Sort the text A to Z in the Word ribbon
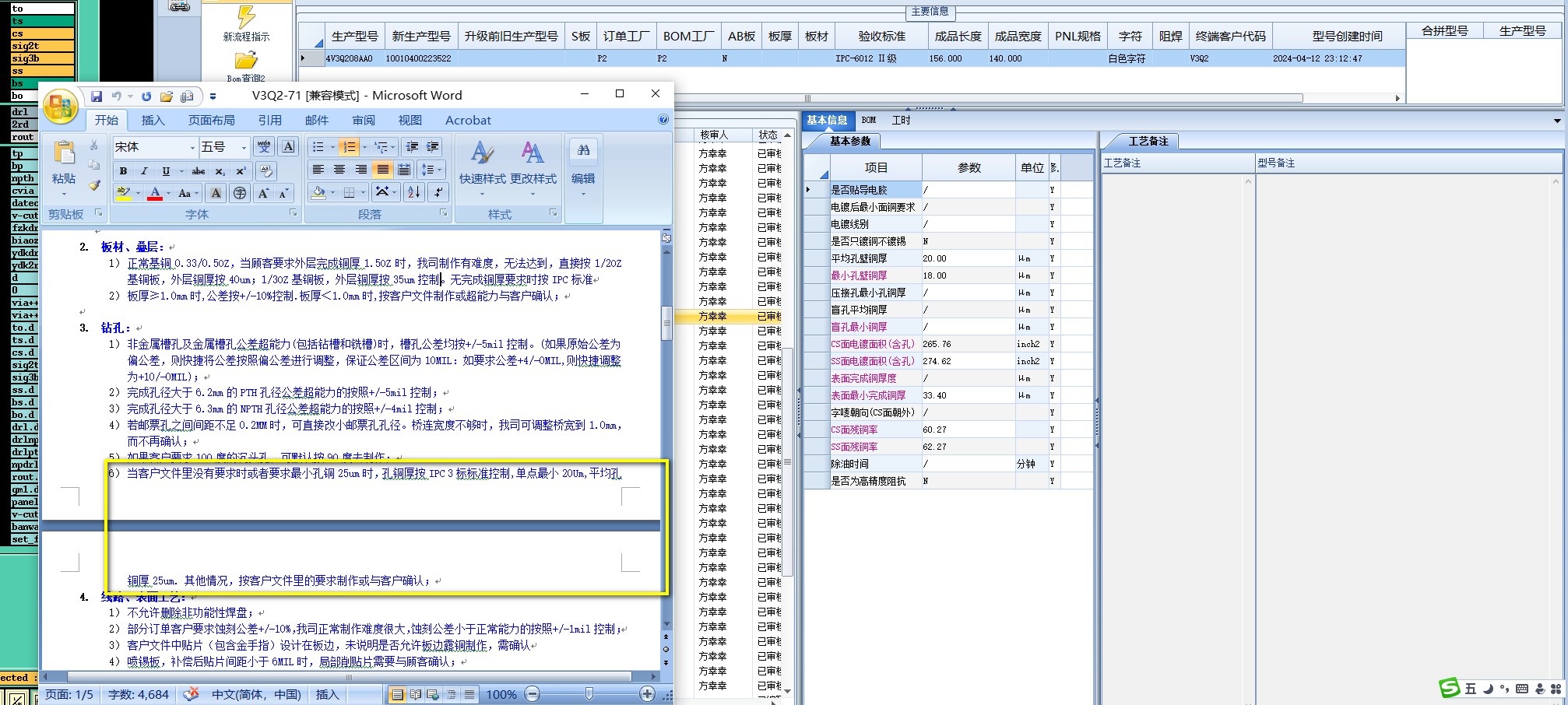Image resolution: width=1568 pixels, height=705 pixels. (x=414, y=192)
